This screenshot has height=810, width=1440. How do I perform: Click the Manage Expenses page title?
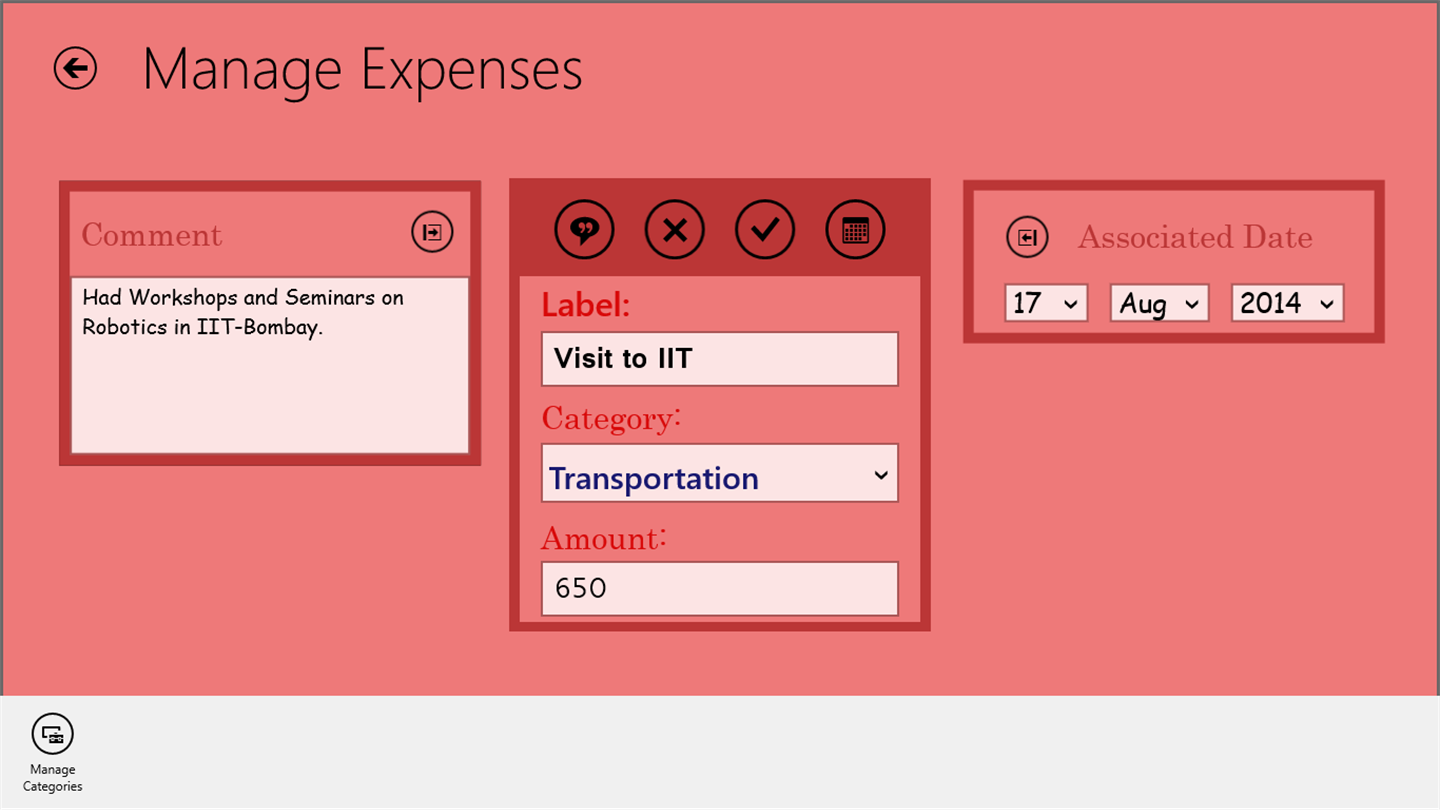pos(362,70)
